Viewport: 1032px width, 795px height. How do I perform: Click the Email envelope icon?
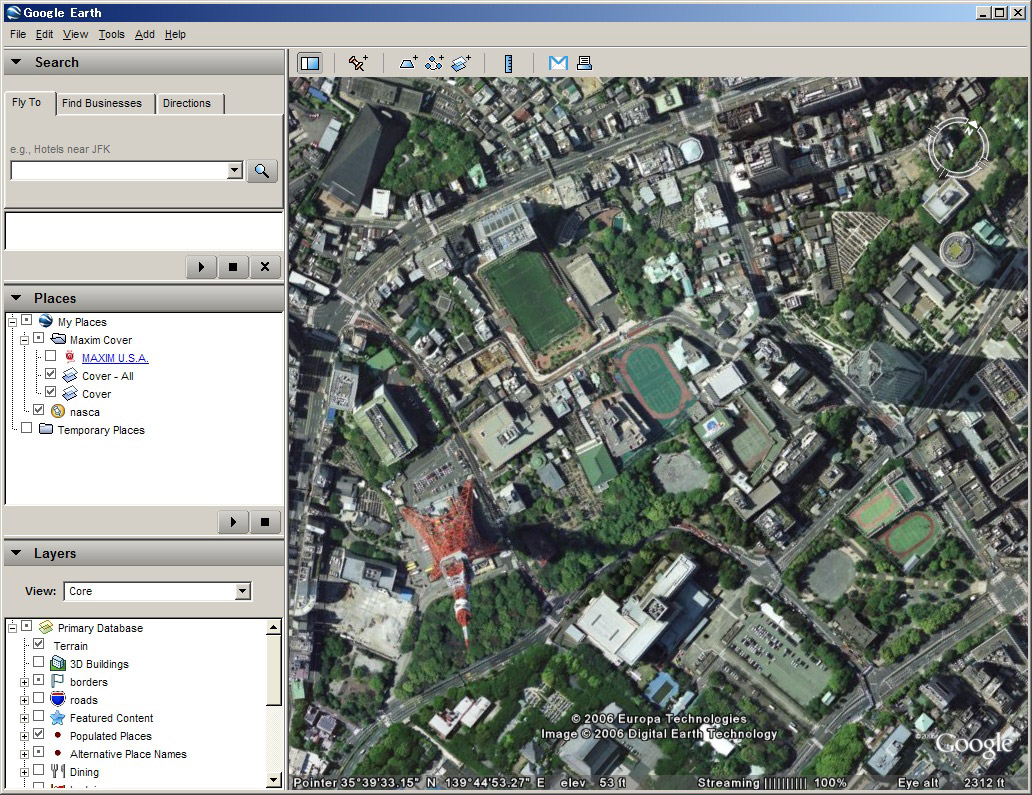click(558, 63)
